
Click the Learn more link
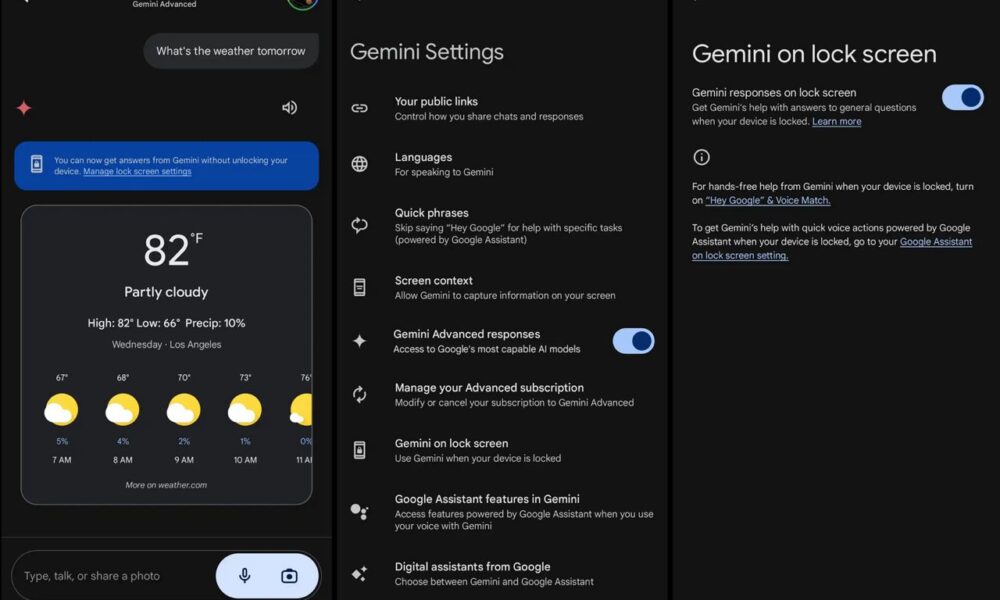(837, 121)
